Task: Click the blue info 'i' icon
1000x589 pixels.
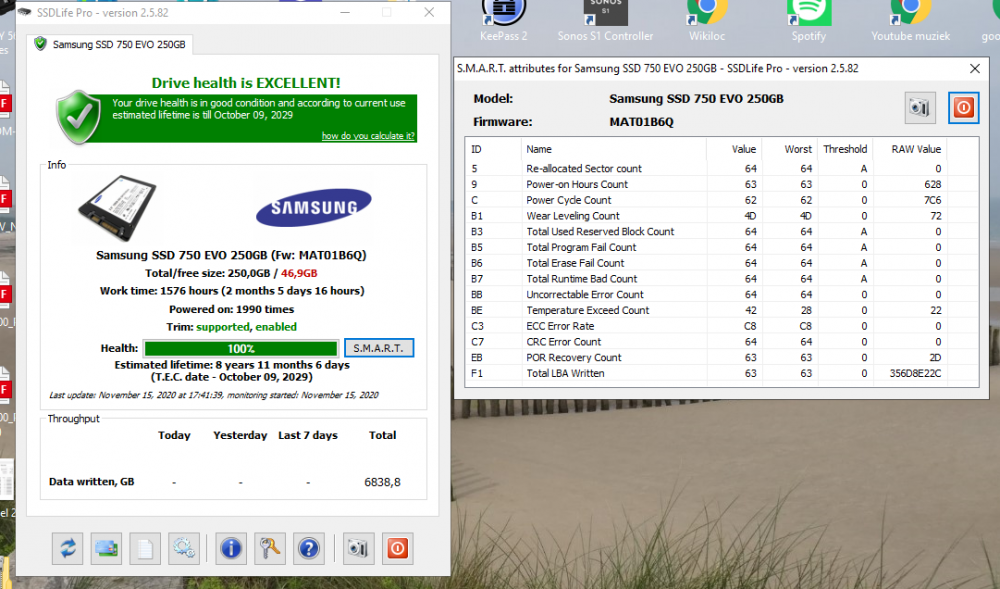Action: tap(231, 548)
